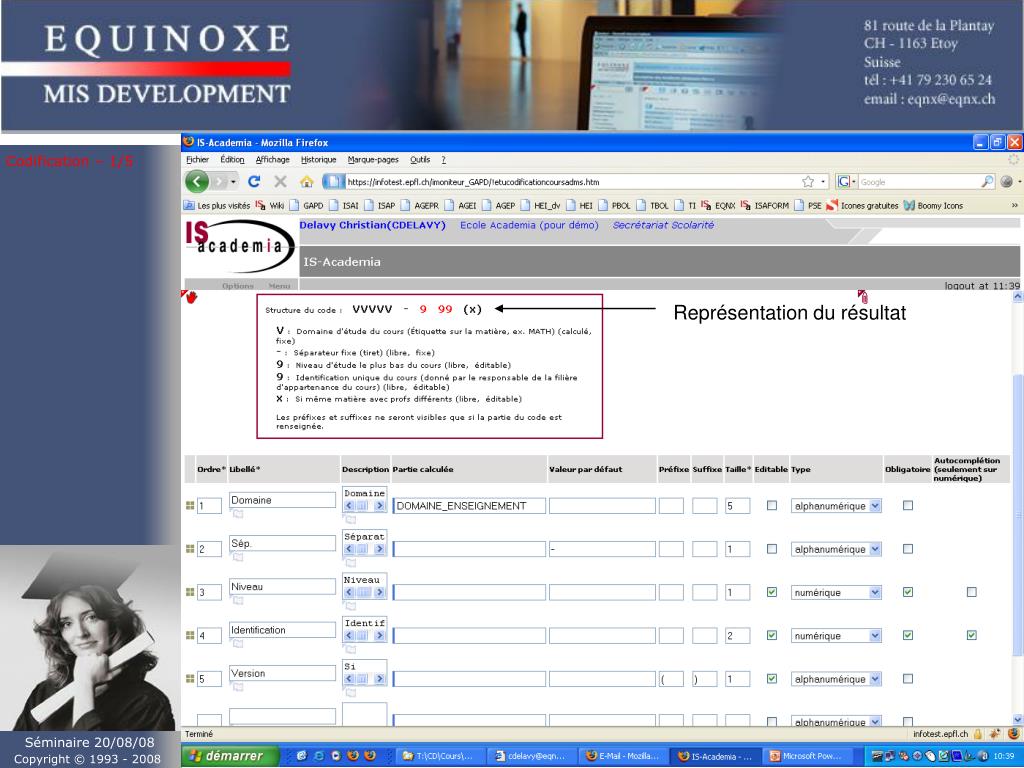The width and height of the screenshot is (1024, 768).
Task: Open the GAPD bookmark
Action: tap(307, 206)
